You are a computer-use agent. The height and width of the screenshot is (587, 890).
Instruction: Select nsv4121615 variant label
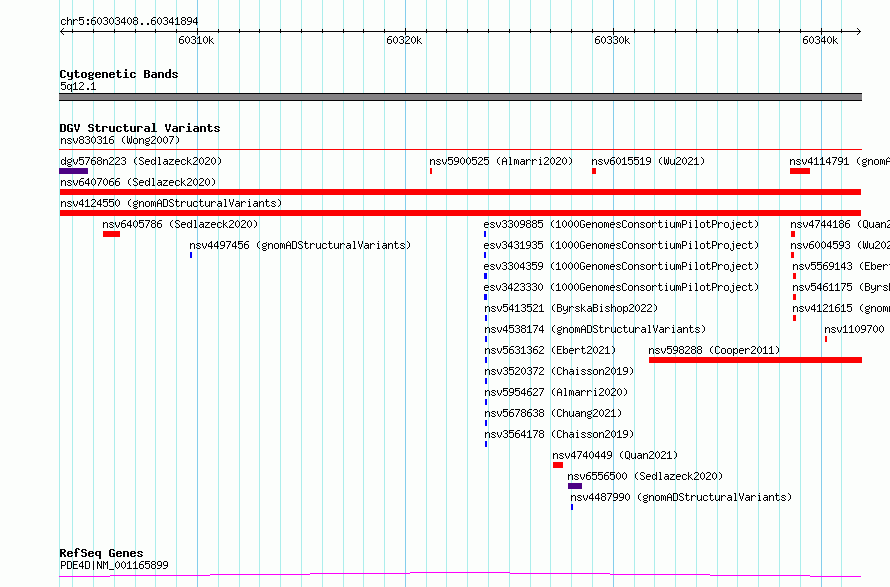point(841,308)
